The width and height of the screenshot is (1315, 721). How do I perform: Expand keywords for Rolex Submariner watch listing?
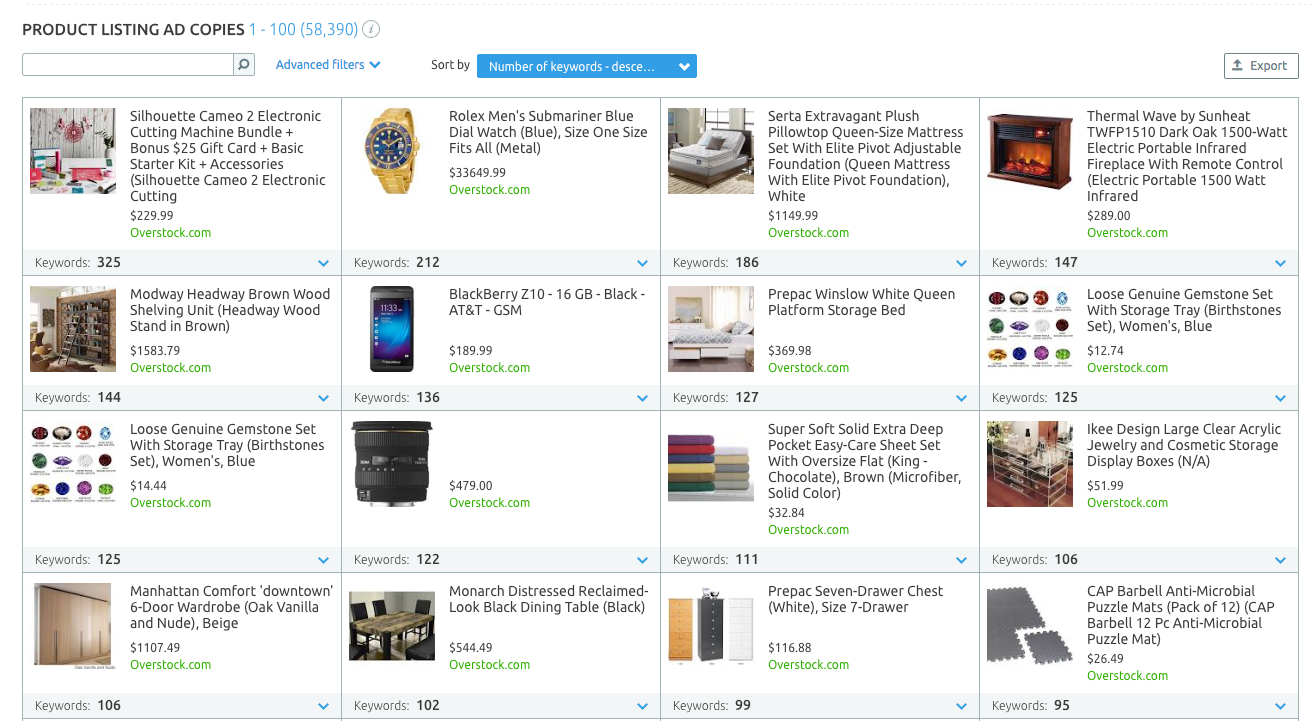[642, 263]
